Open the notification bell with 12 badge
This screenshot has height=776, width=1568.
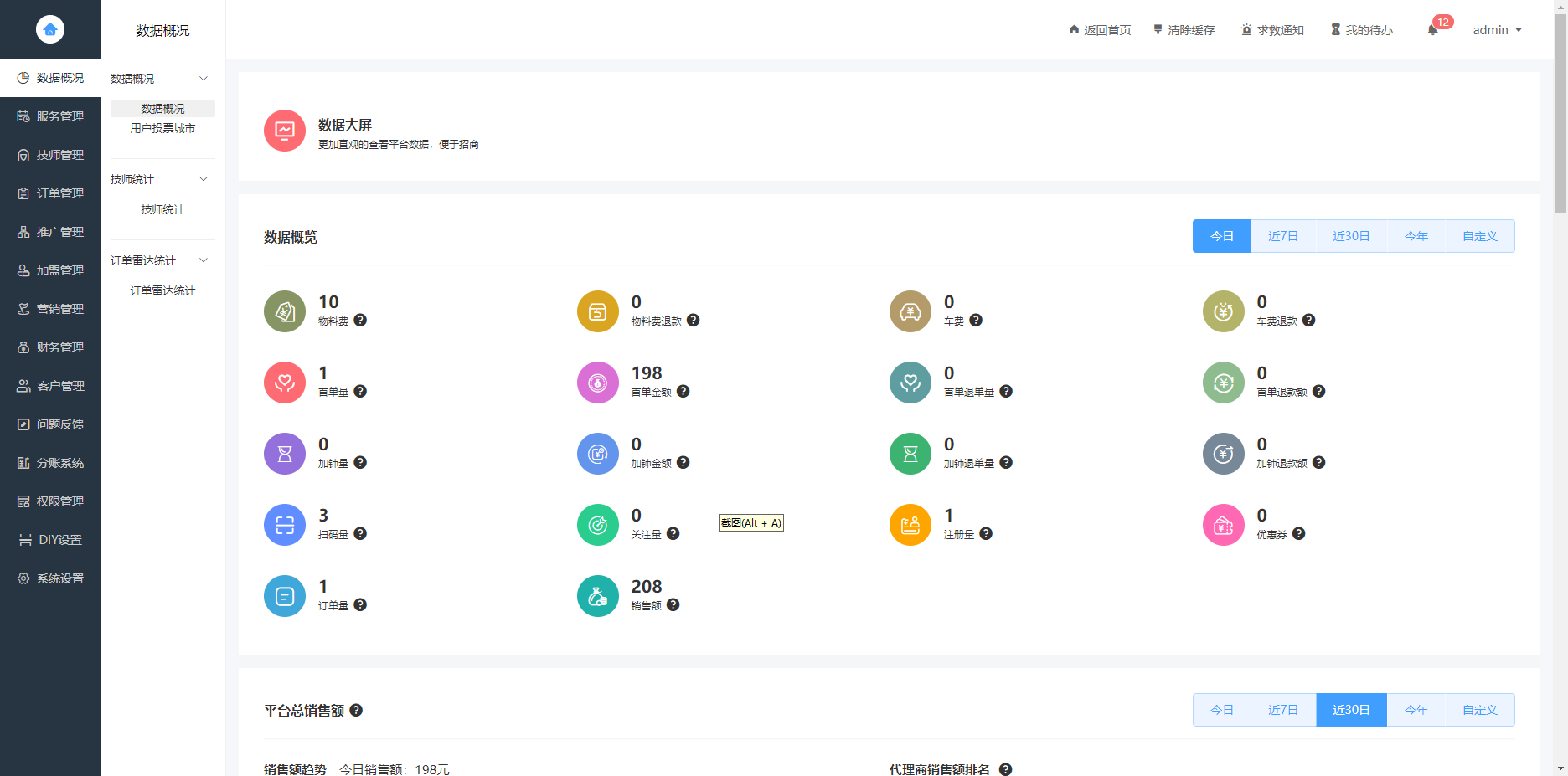1434,29
